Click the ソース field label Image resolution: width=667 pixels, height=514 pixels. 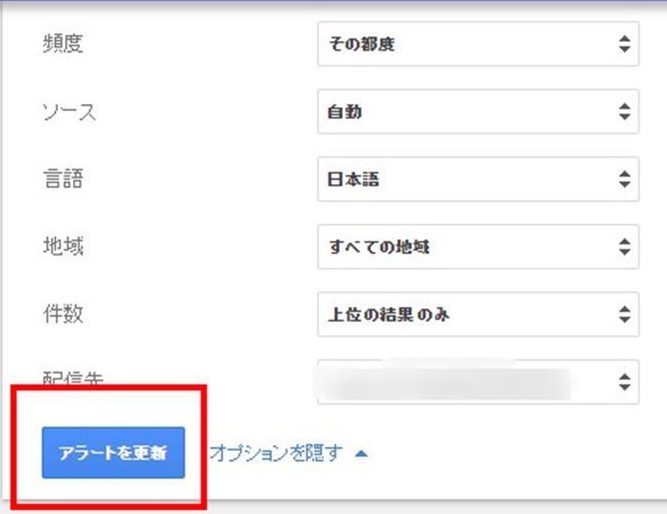tap(70, 112)
